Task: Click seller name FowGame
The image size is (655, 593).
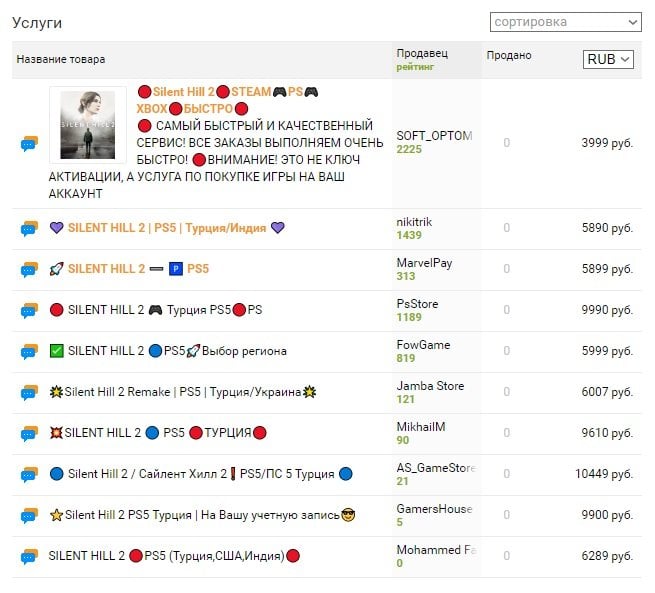Action: 423,345
